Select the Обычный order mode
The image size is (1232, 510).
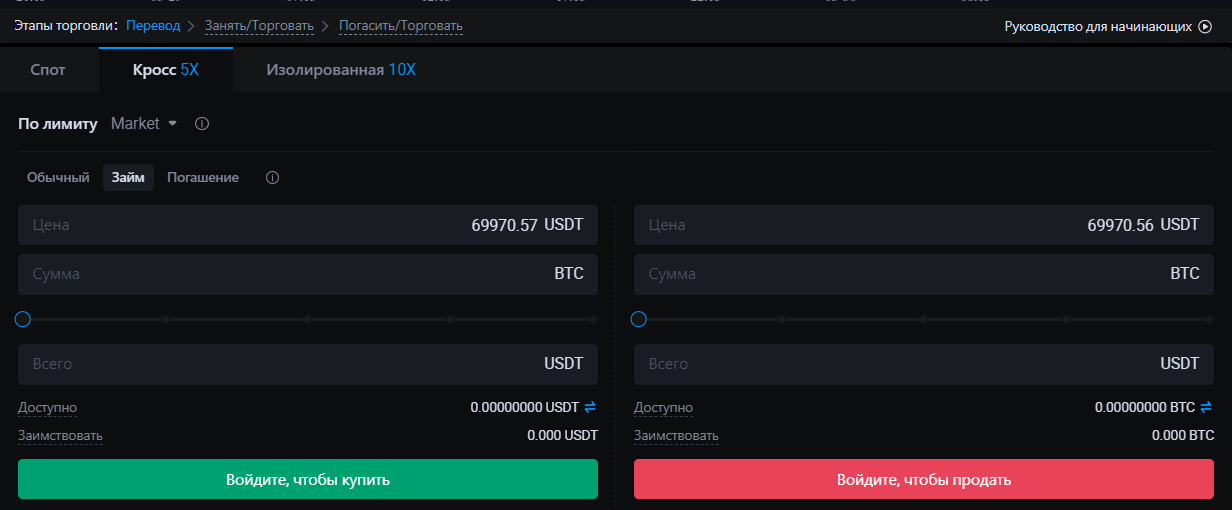click(x=58, y=178)
